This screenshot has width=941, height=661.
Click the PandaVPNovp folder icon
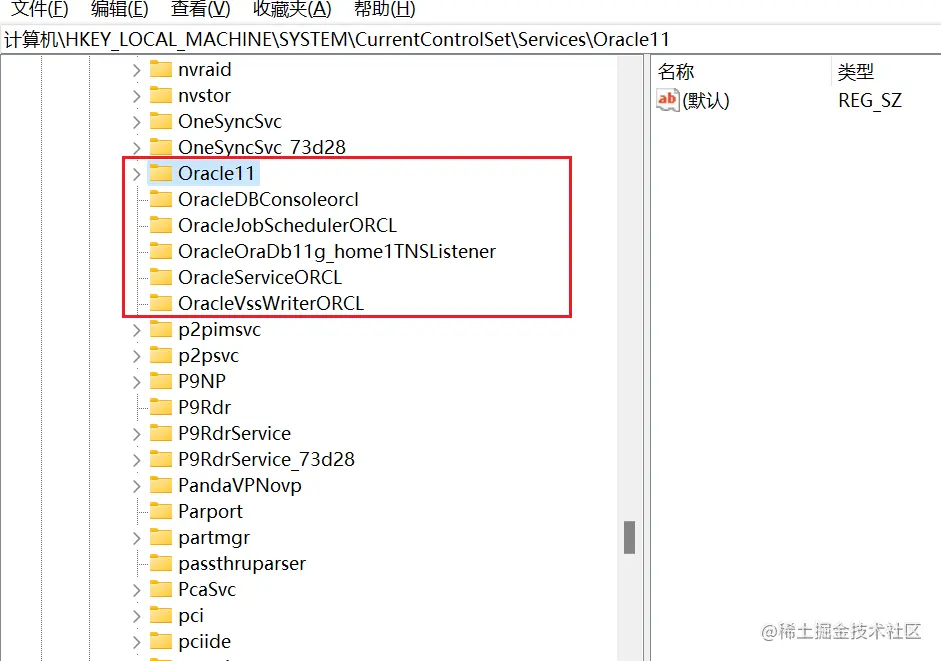(160, 484)
